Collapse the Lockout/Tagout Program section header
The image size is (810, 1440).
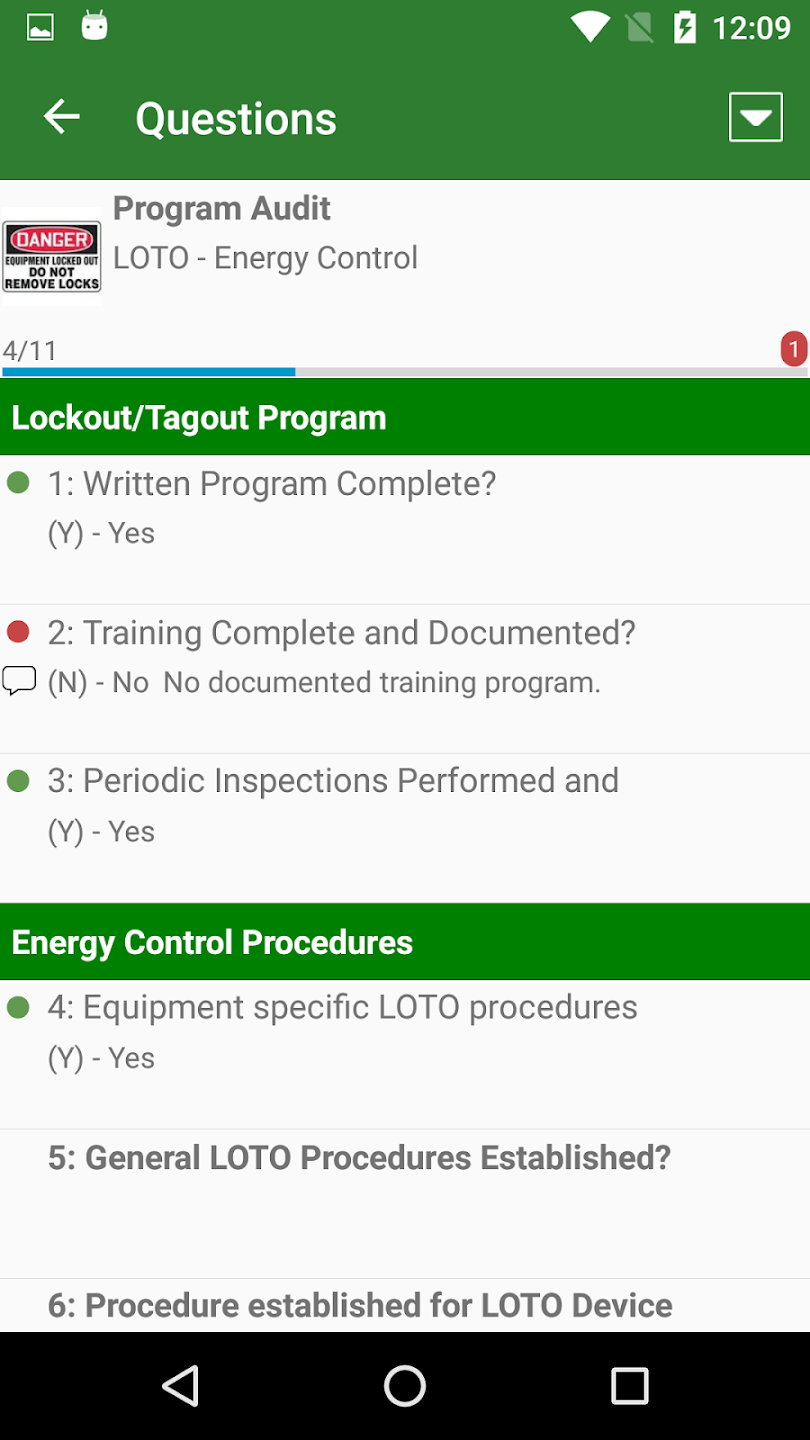(x=405, y=417)
